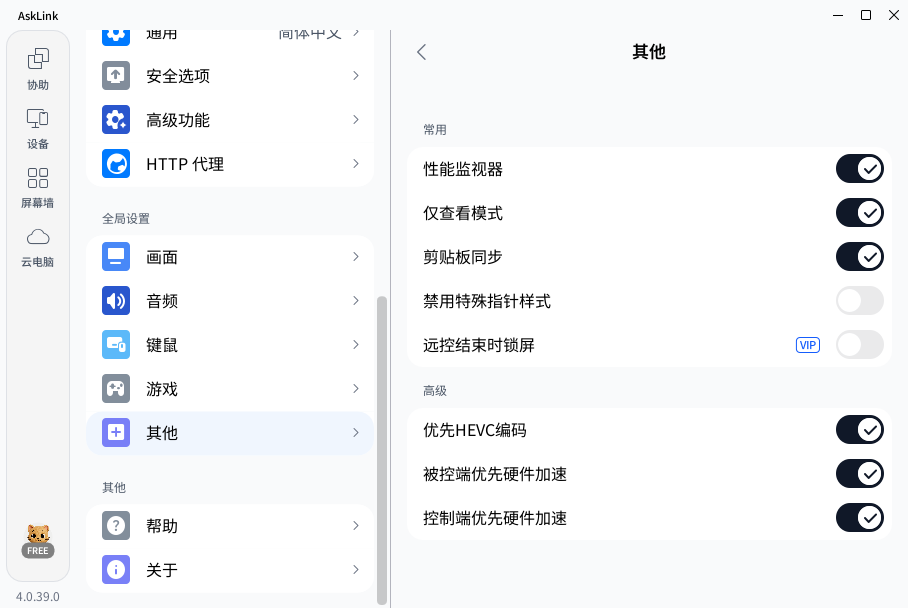Viewport: 908px width, 608px height.
Task: Expand 键鼠 settings chevron
Action: (x=356, y=345)
